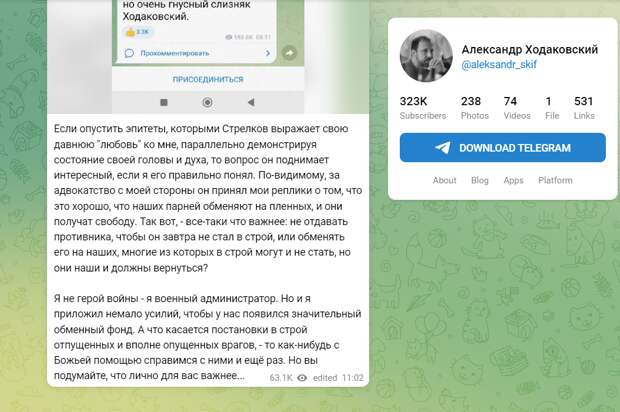Click the Telegram paper plane icon
The height and width of the screenshot is (412, 620).
[443, 148]
